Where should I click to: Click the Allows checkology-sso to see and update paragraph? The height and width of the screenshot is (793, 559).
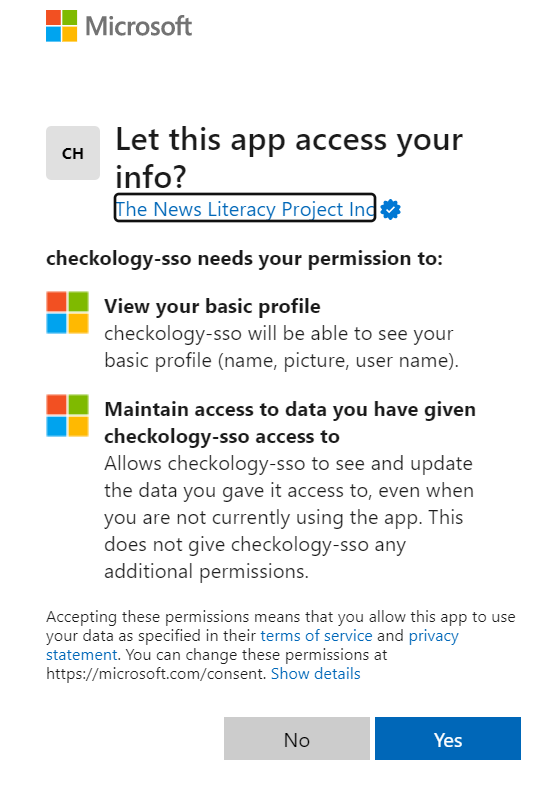click(289, 517)
